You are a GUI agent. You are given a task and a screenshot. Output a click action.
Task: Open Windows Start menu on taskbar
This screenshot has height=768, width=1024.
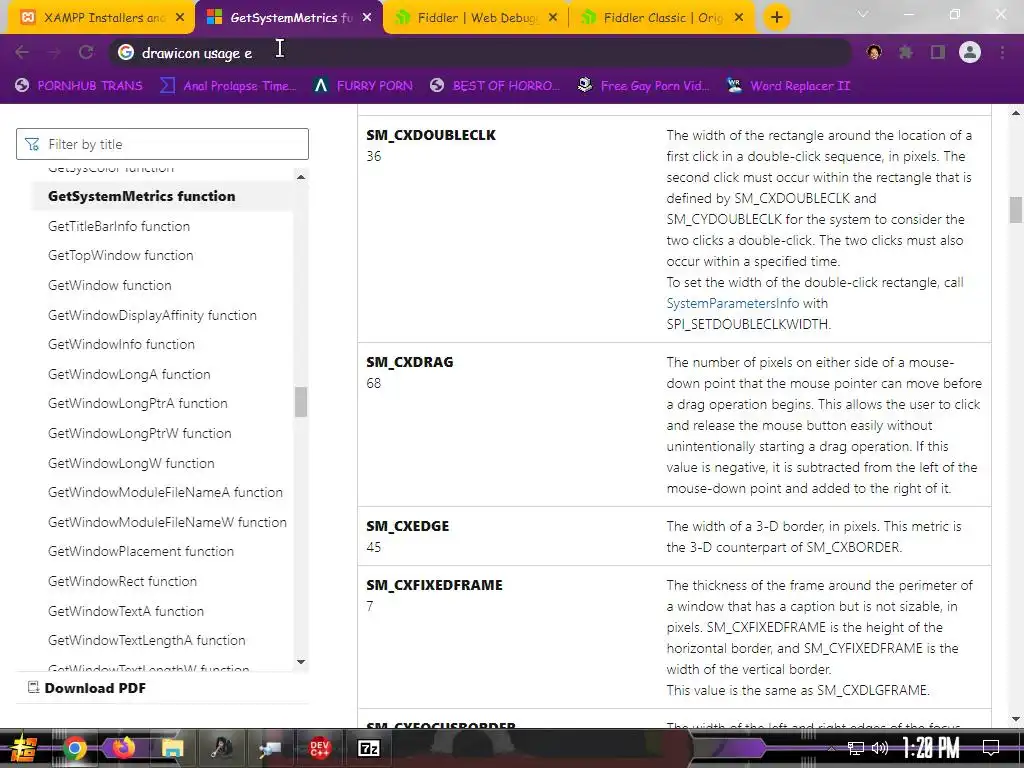pos(22,748)
